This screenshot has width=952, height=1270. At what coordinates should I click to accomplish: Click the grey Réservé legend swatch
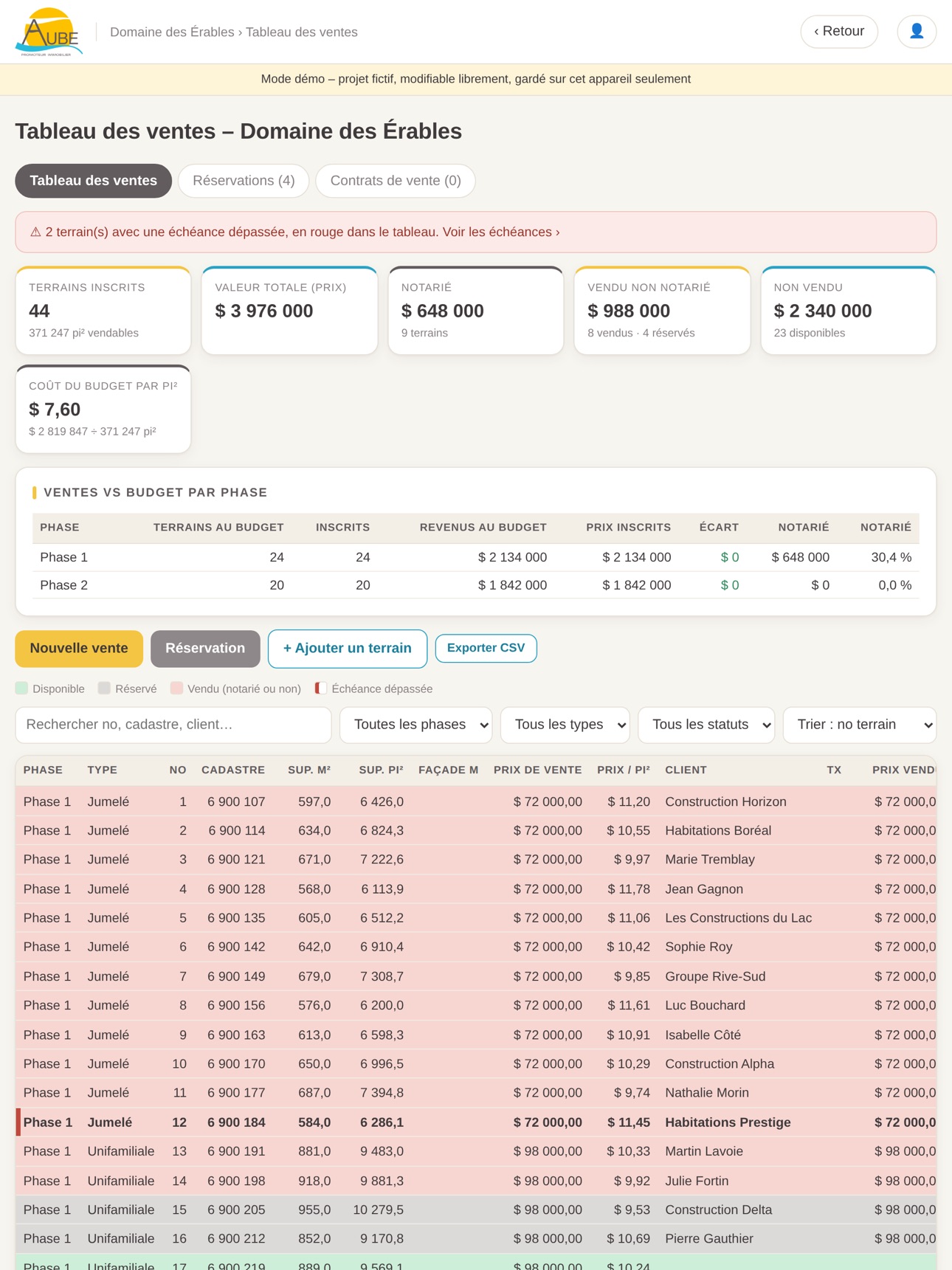click(x=104, y=689)
